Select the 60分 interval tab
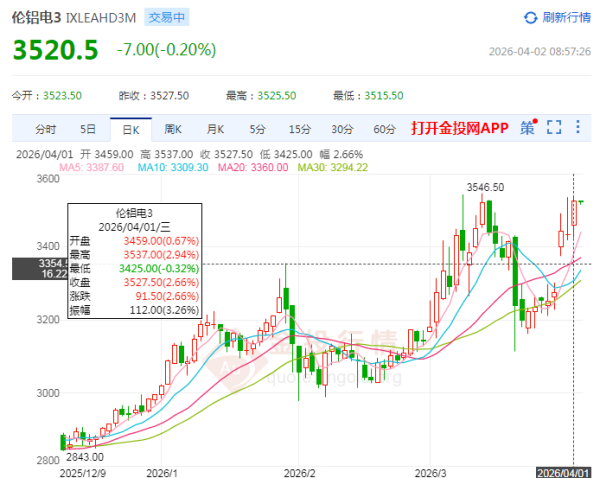The width and height of the screenshot is (600, 478). click(385, 129)
